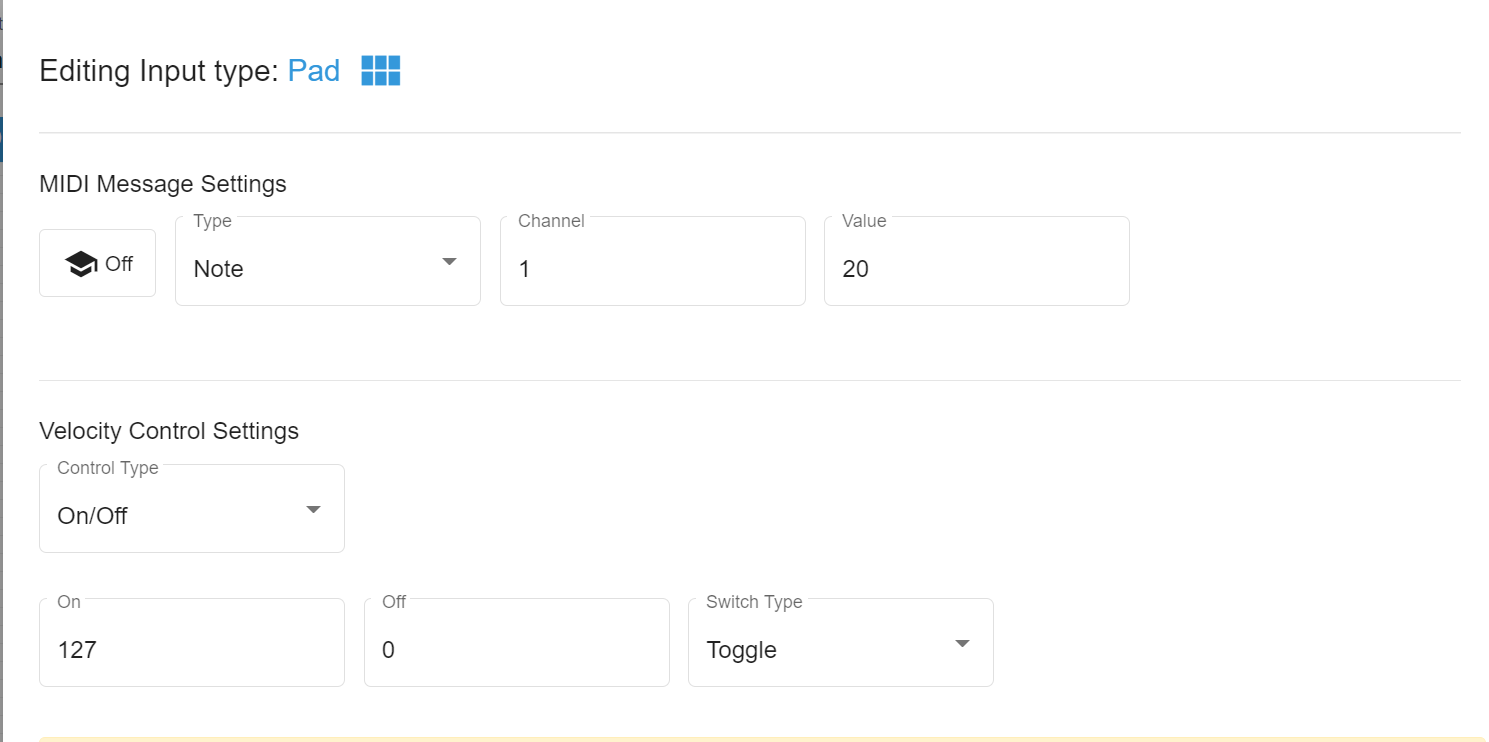This screenshot has width=1489, height=742.
Task: Click the On velocity field showing 127
Action: (191, 650)
